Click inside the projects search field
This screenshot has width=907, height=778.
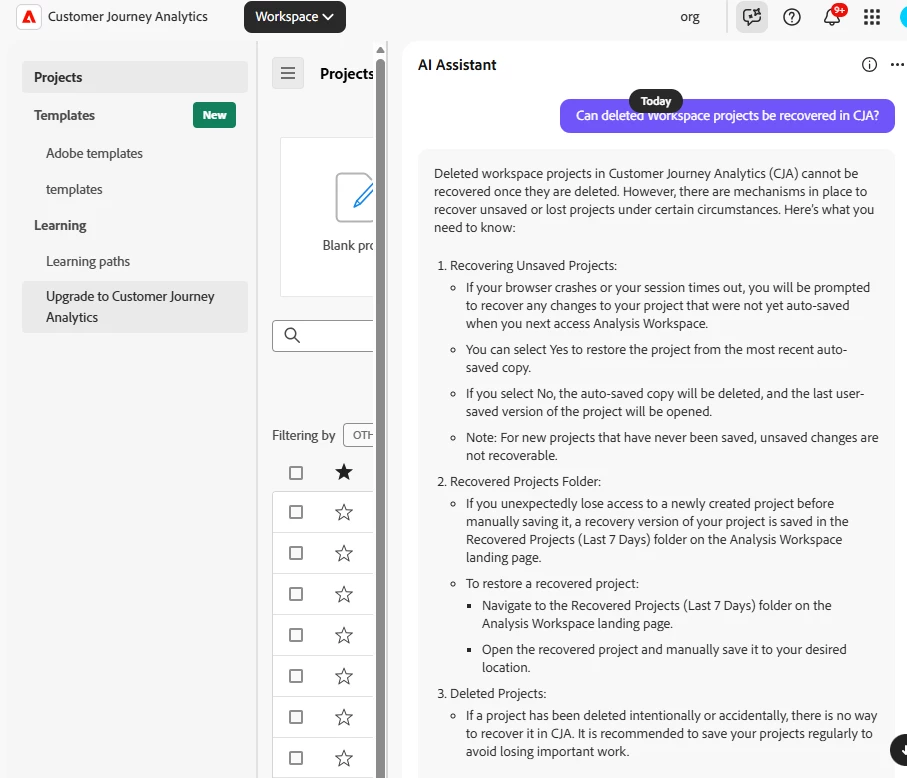click(323, 335)
